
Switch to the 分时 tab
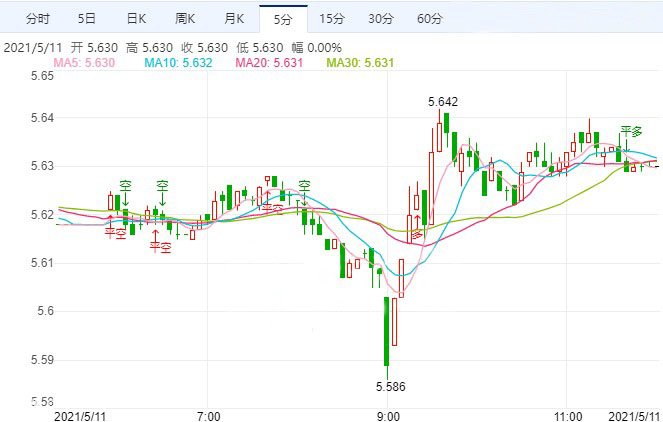[x=37, y=19]
